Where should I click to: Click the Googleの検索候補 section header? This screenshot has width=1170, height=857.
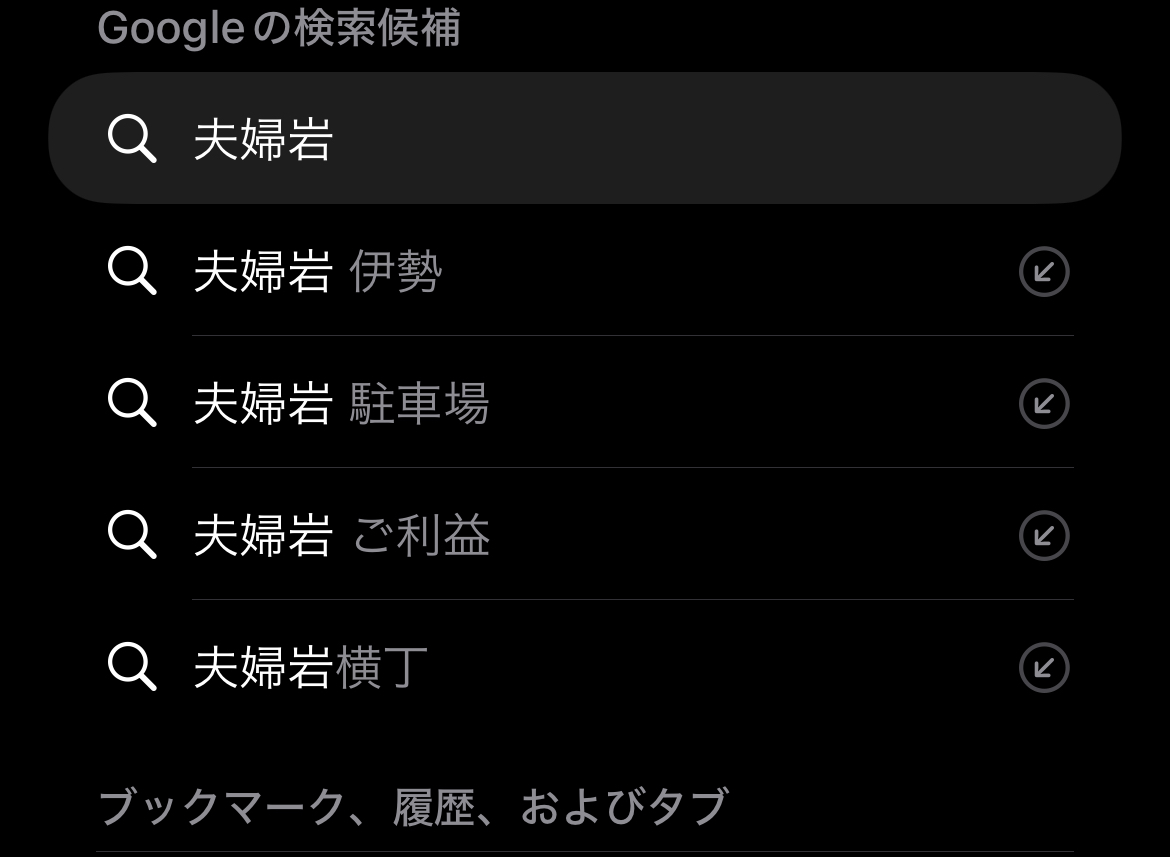click(279, 28)
